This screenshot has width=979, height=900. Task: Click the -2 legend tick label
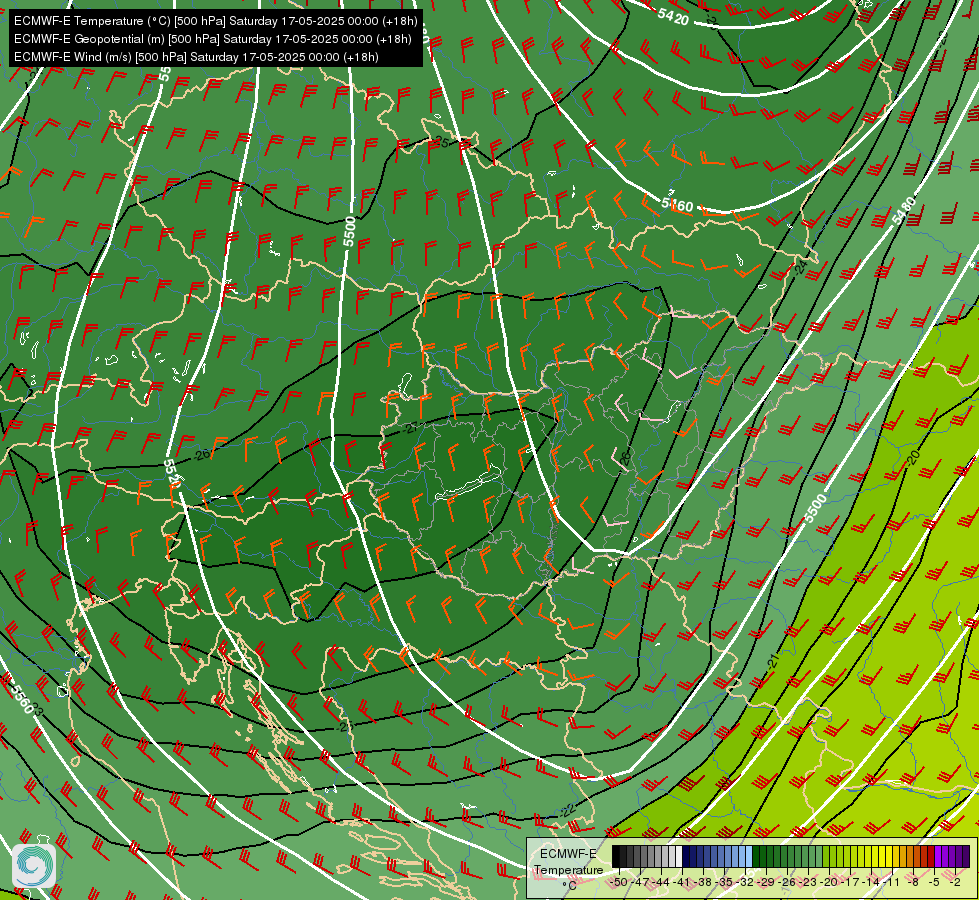point(955,882)
